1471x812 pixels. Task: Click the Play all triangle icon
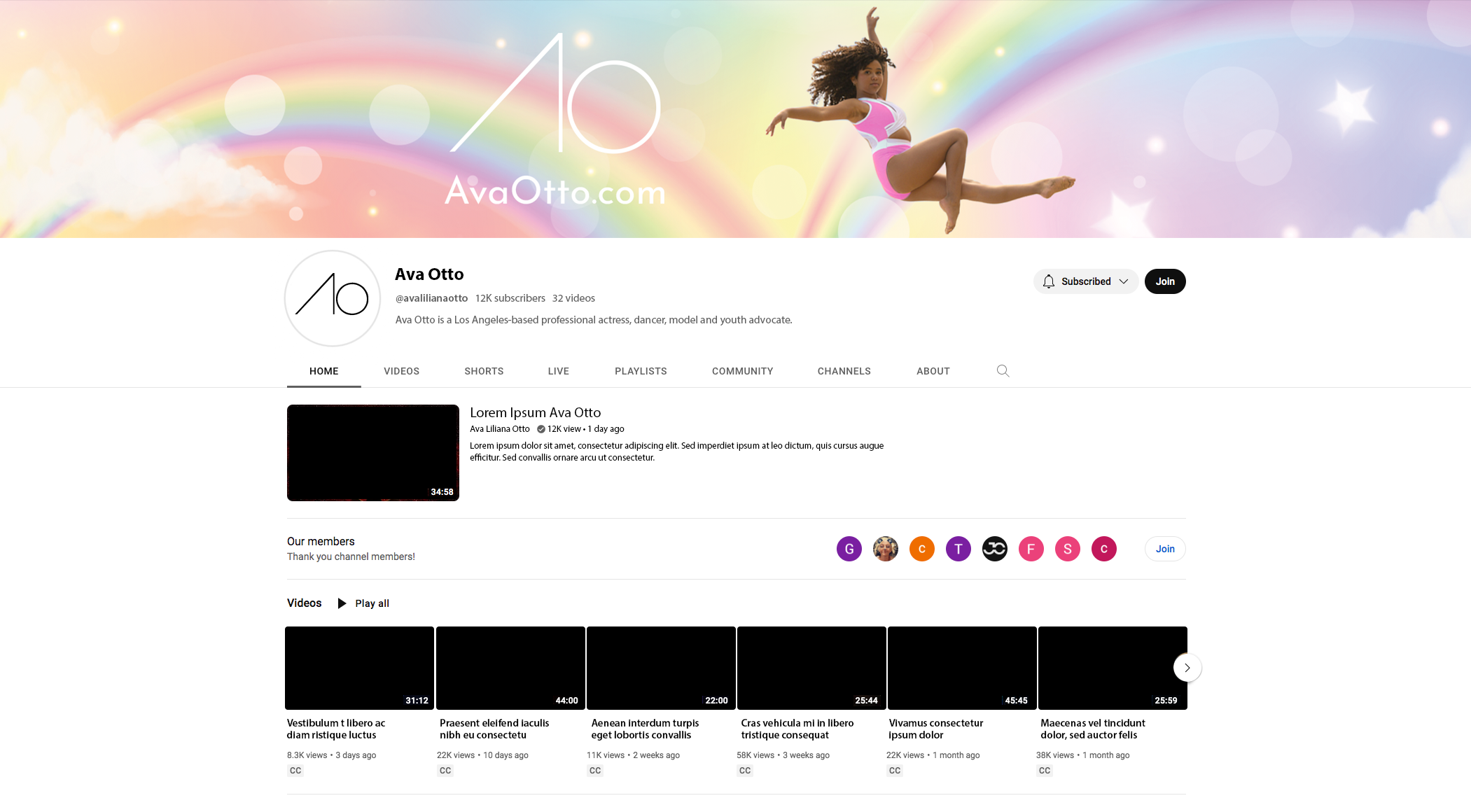coord(342,603)
